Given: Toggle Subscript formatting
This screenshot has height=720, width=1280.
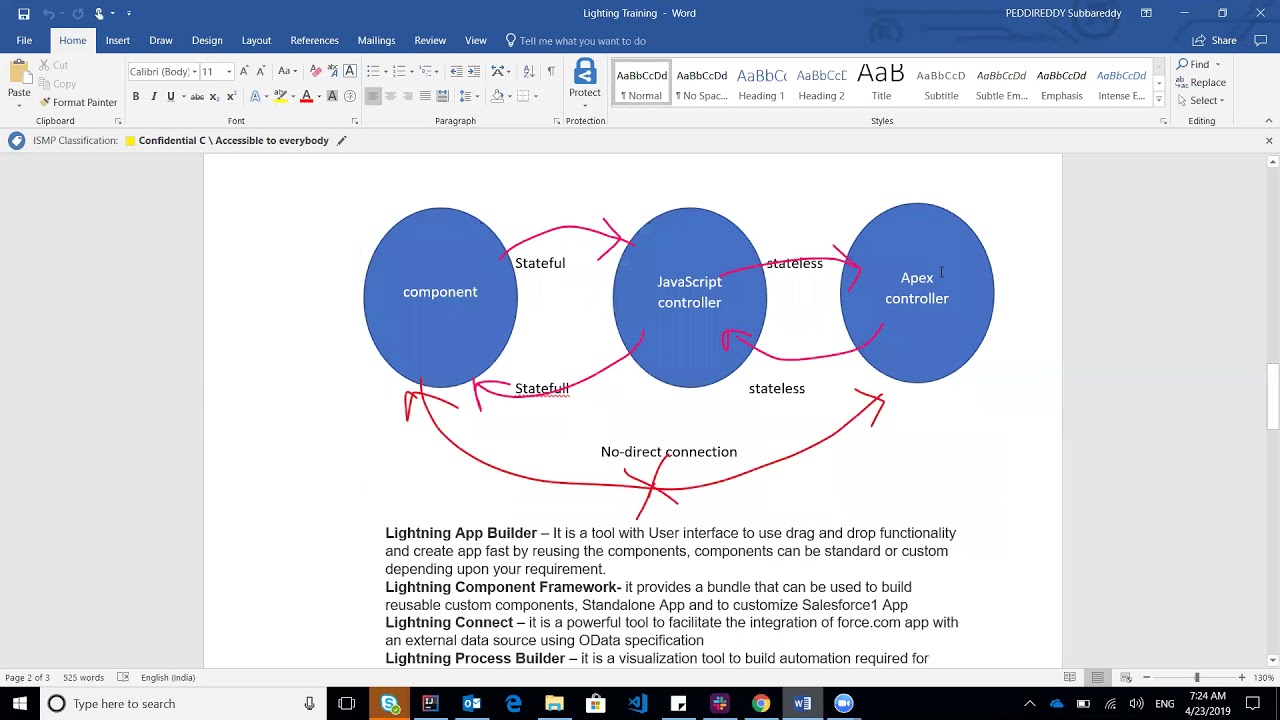Looking at the screenshot, I should point(214,96).
